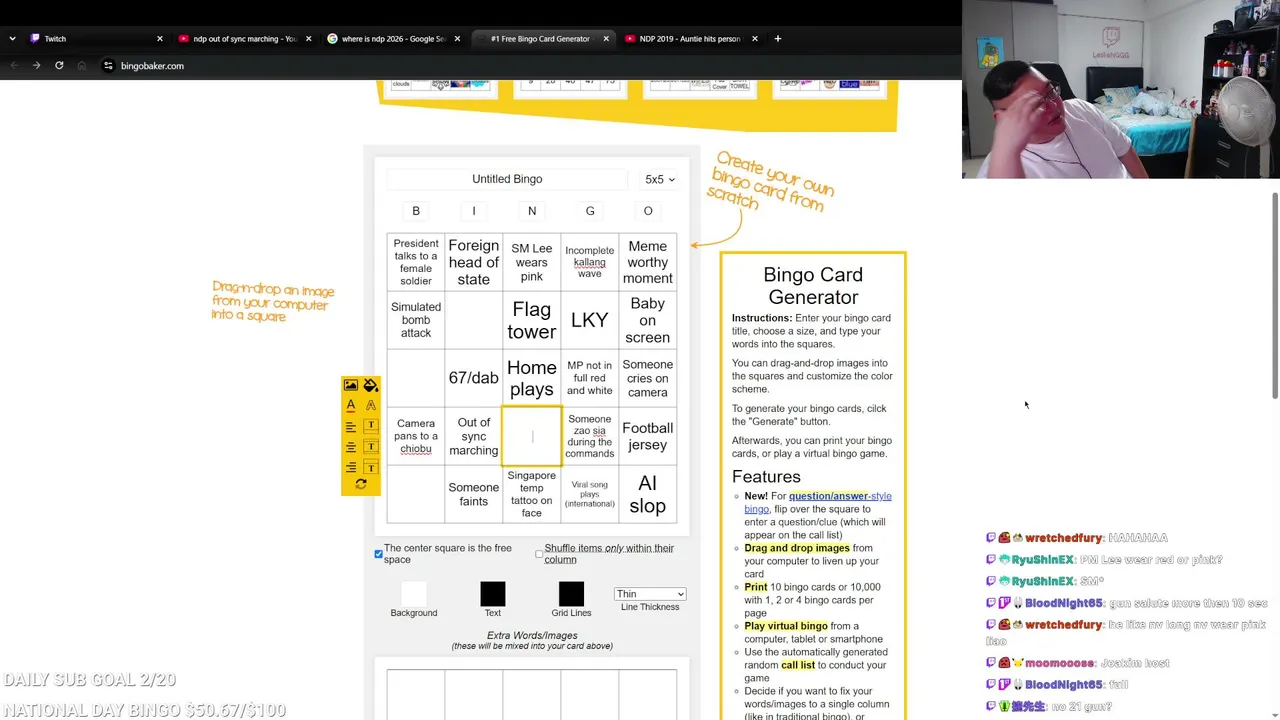Screen dimensions: 1280x720
Task: Go back in browser history
Action: point(14,66)
